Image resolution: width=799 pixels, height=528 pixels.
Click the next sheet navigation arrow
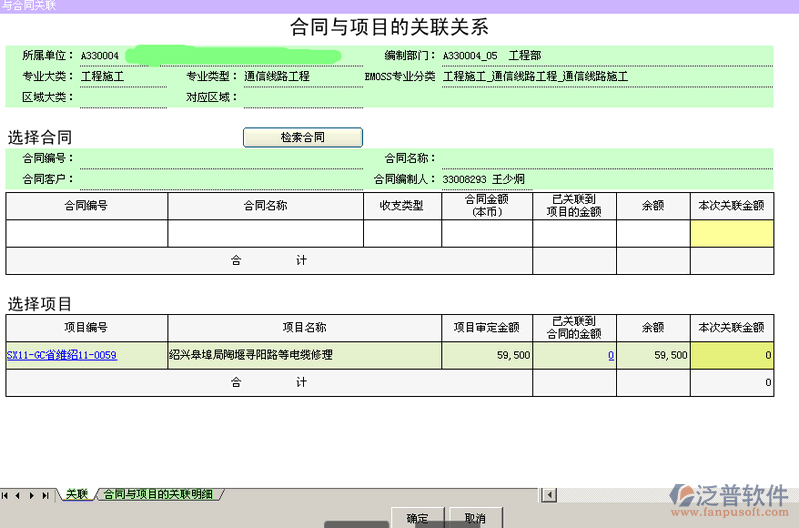point(33,495)
